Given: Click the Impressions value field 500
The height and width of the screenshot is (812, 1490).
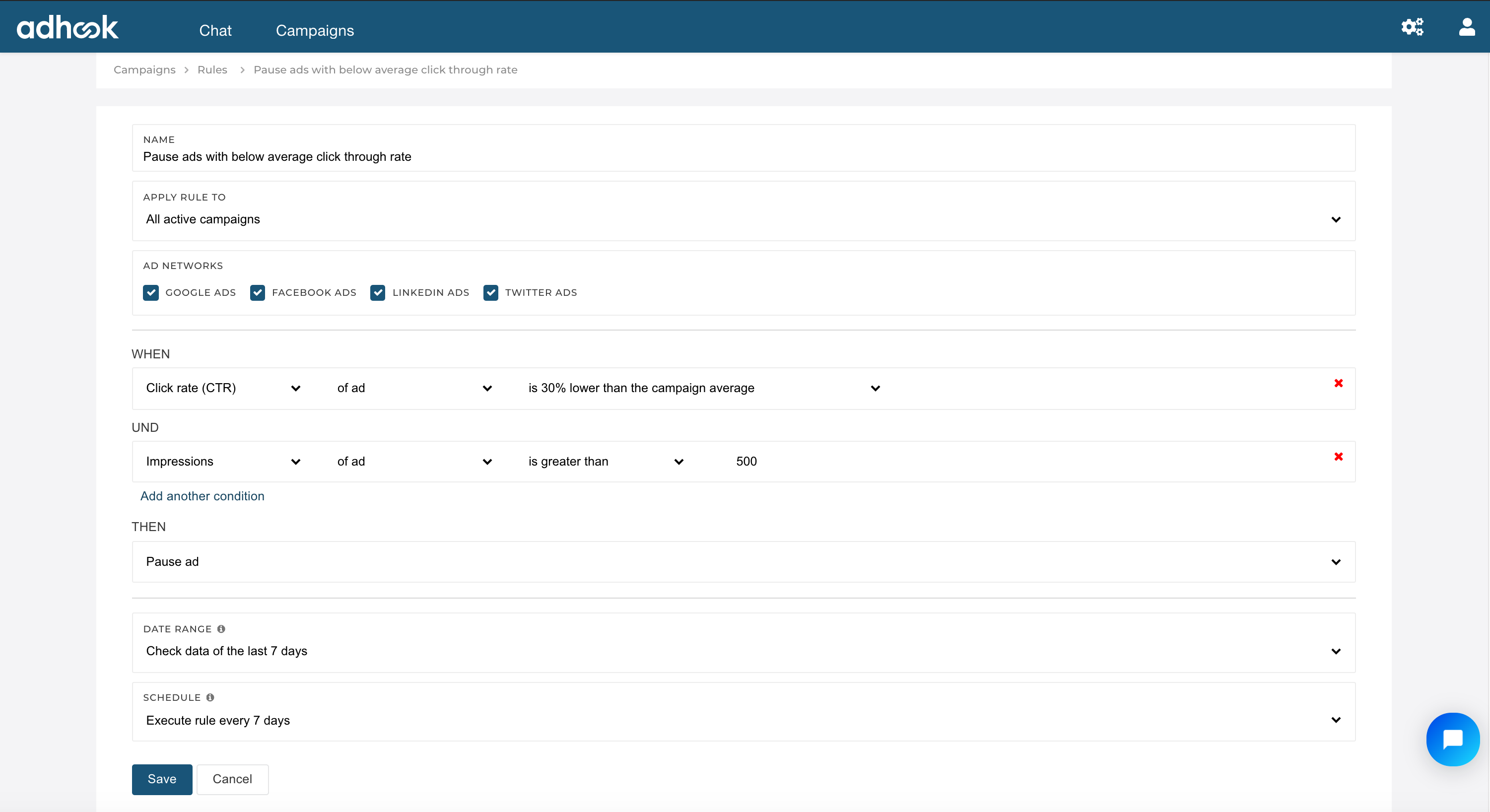Looking at the screenshot, I should coord(746,462).
